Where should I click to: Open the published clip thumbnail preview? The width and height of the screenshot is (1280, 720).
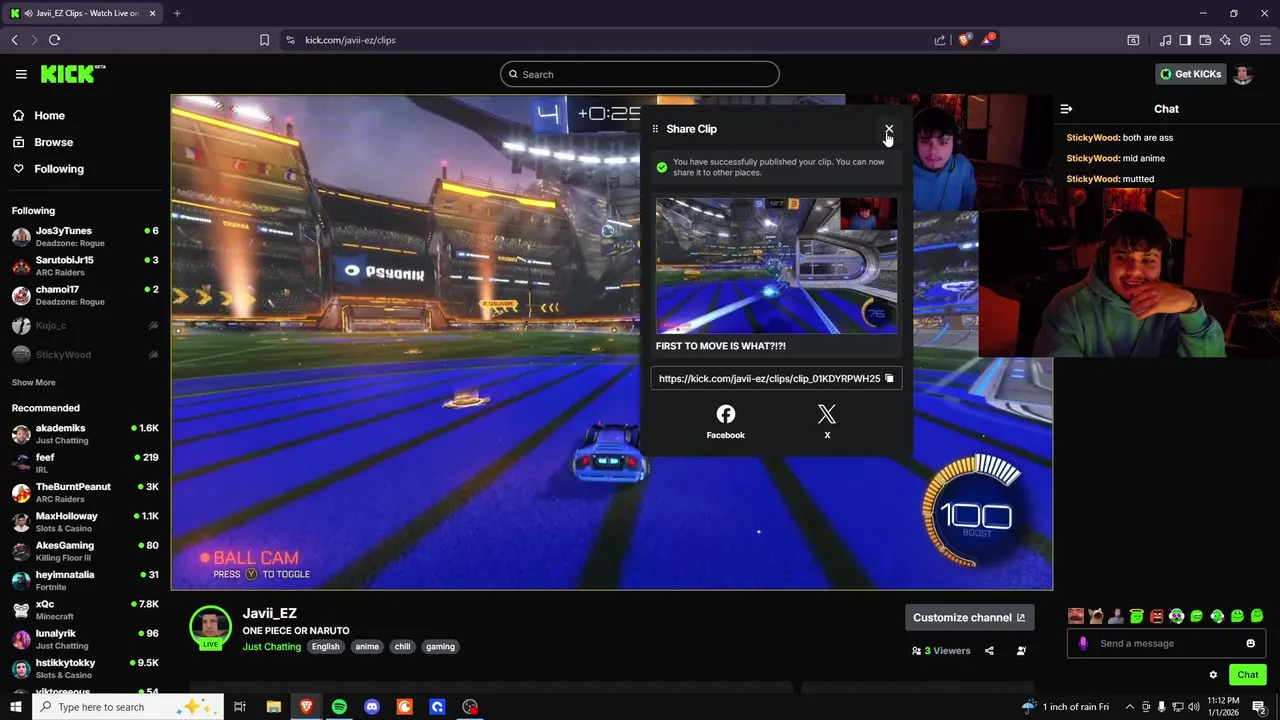(776, 265)
